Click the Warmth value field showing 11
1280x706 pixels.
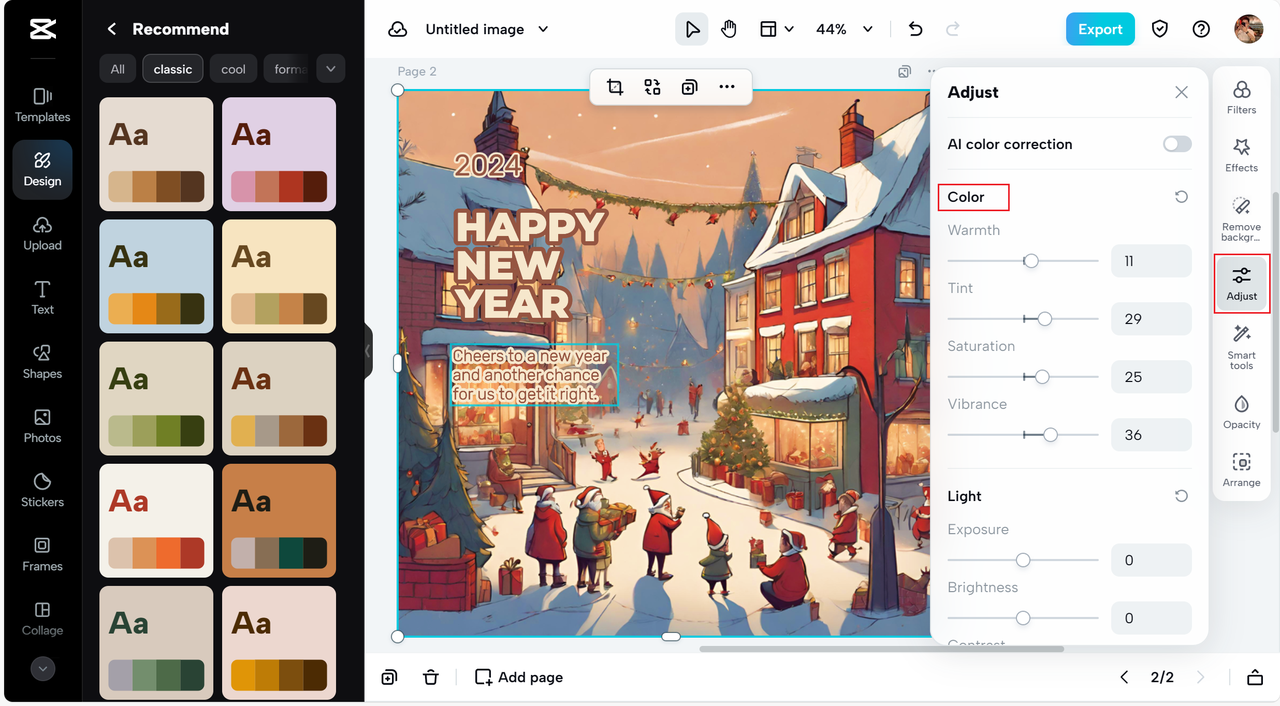(x=1151, y=261)
